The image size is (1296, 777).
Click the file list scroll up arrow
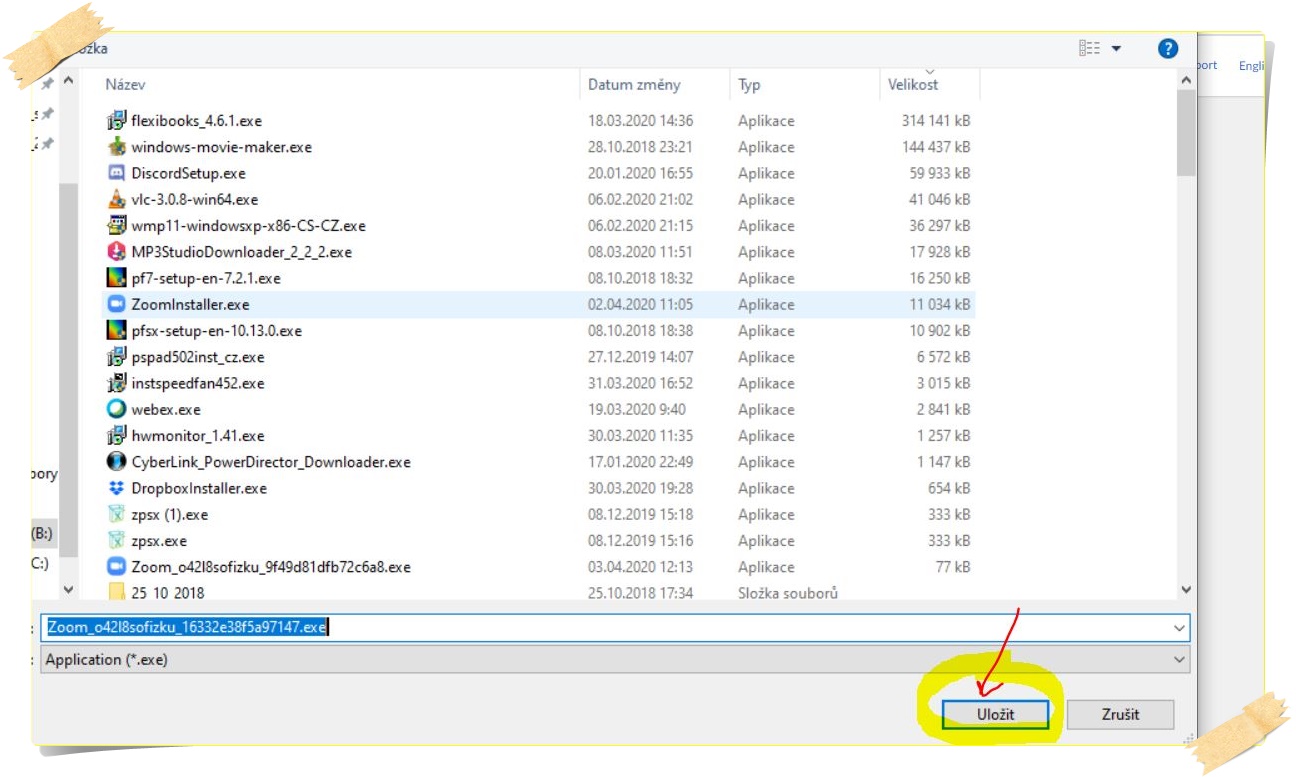1186,79
